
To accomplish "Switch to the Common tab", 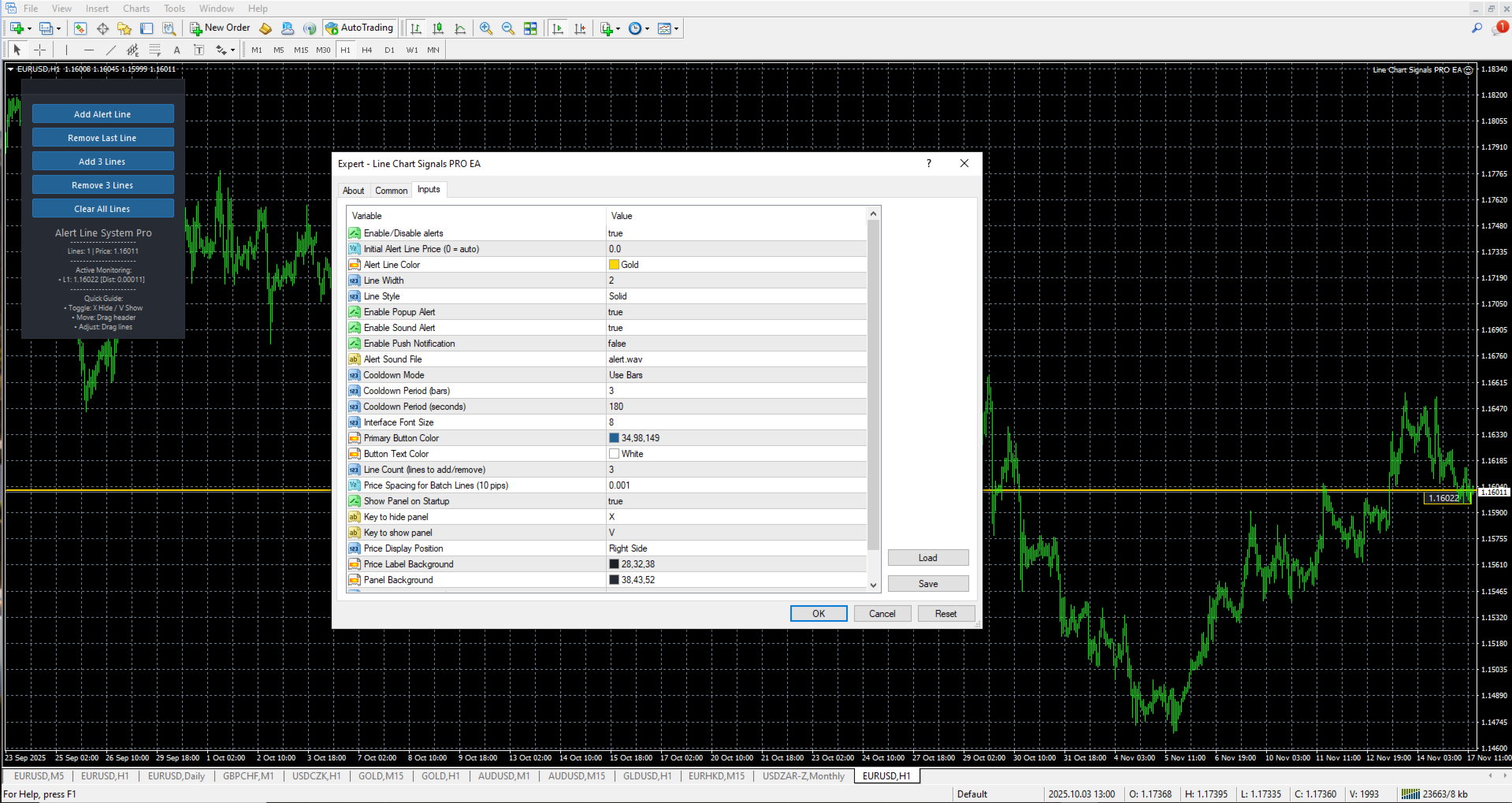I will (x=392, y=191).
